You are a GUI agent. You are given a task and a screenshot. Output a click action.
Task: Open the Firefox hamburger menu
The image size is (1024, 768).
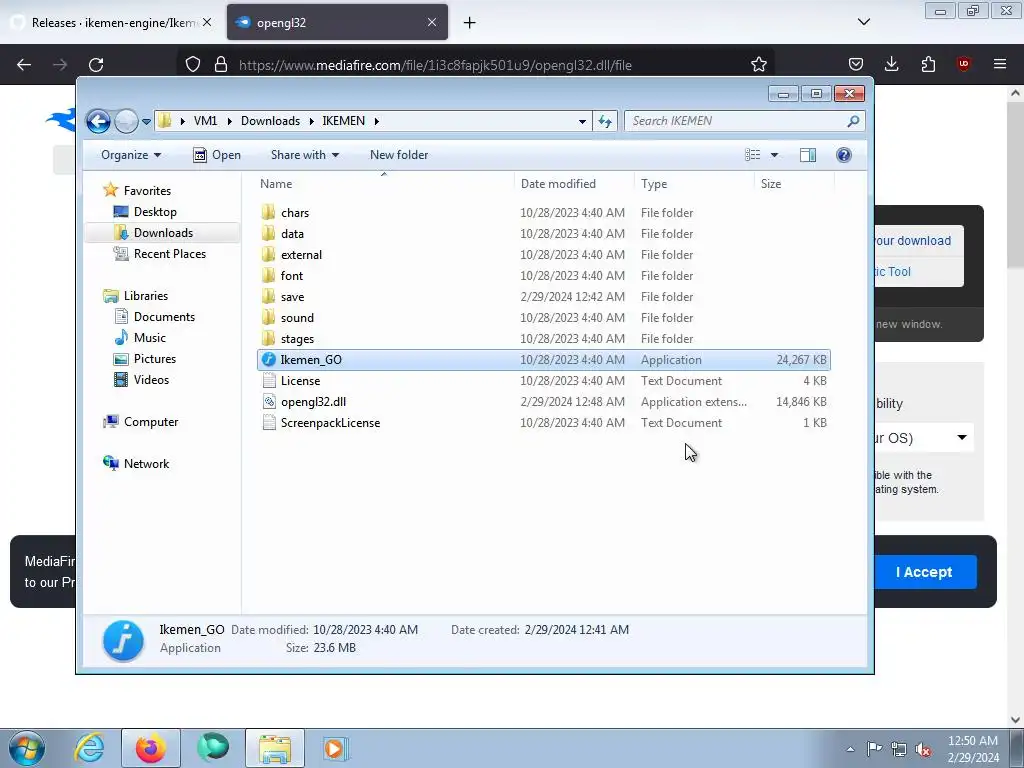click(1000, 64)
